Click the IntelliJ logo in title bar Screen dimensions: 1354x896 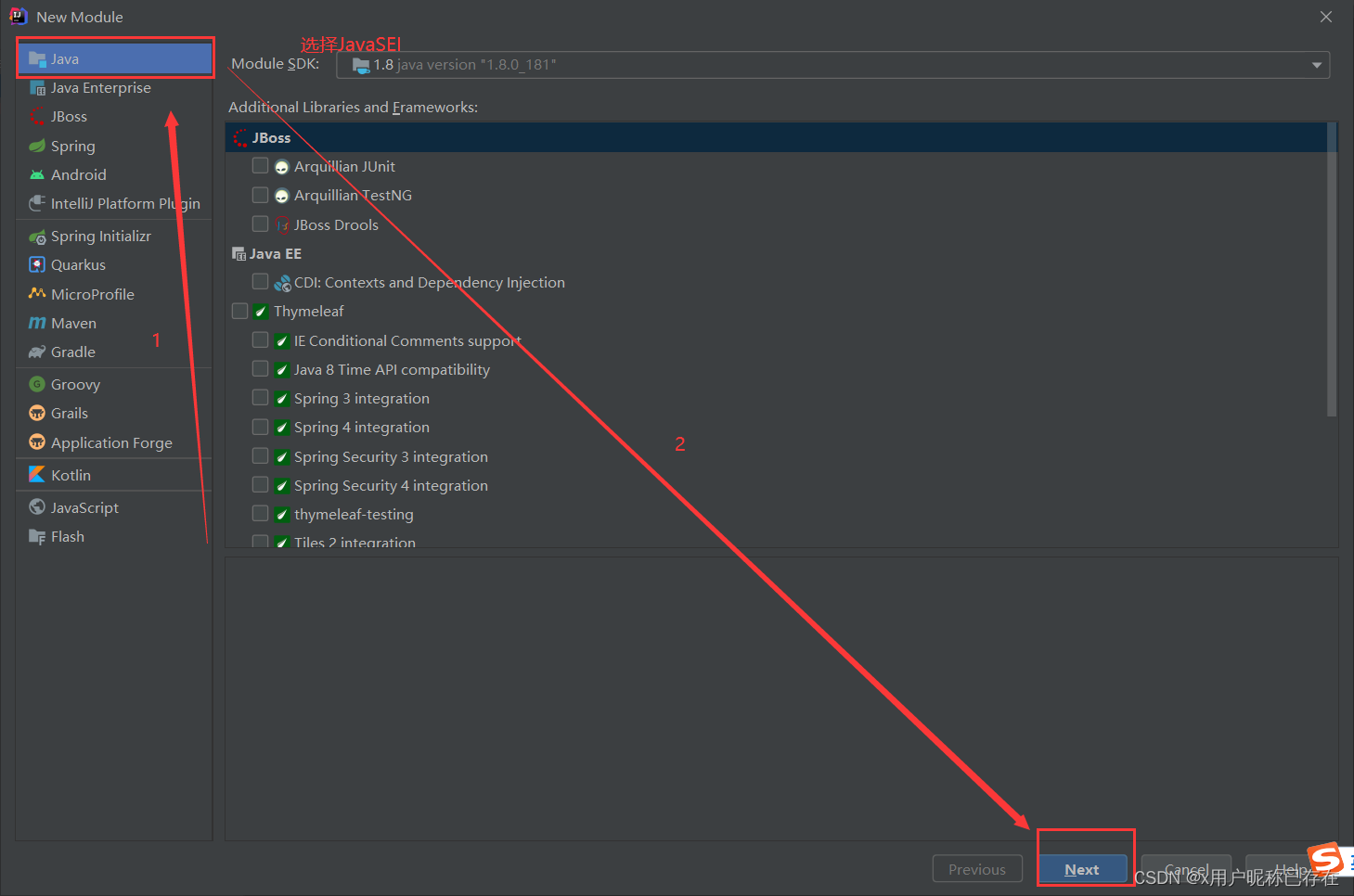point(18,17)
